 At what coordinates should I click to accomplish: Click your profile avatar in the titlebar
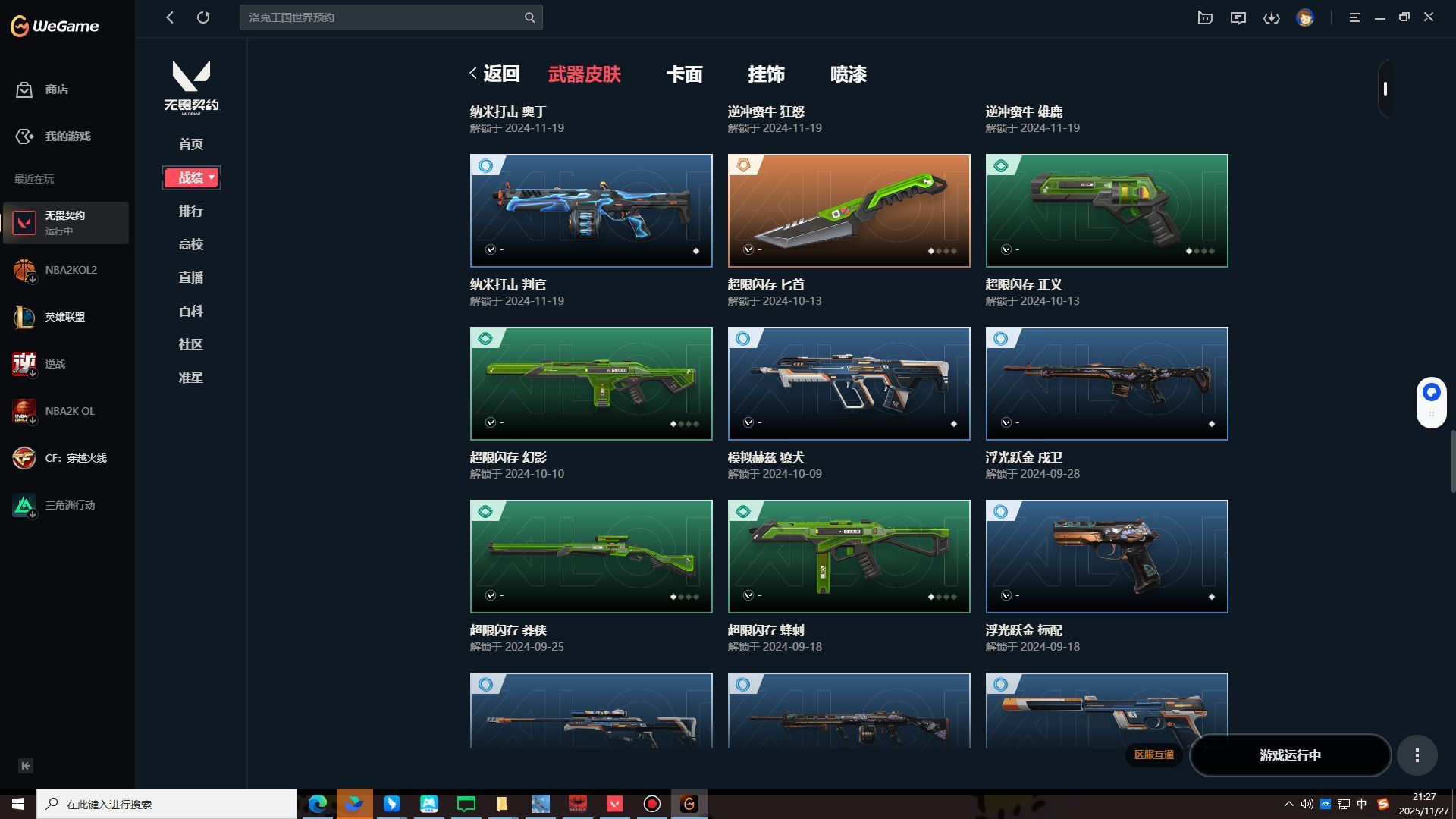point(1306,17)
